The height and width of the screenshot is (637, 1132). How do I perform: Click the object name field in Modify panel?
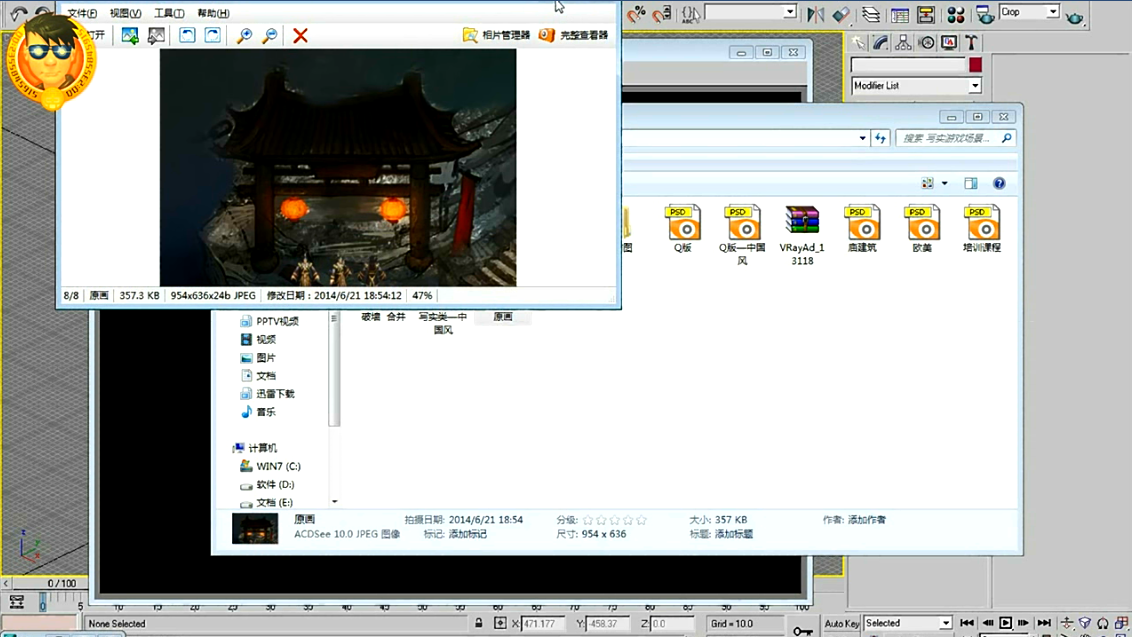pyautogui.click(x=908, y=65)
